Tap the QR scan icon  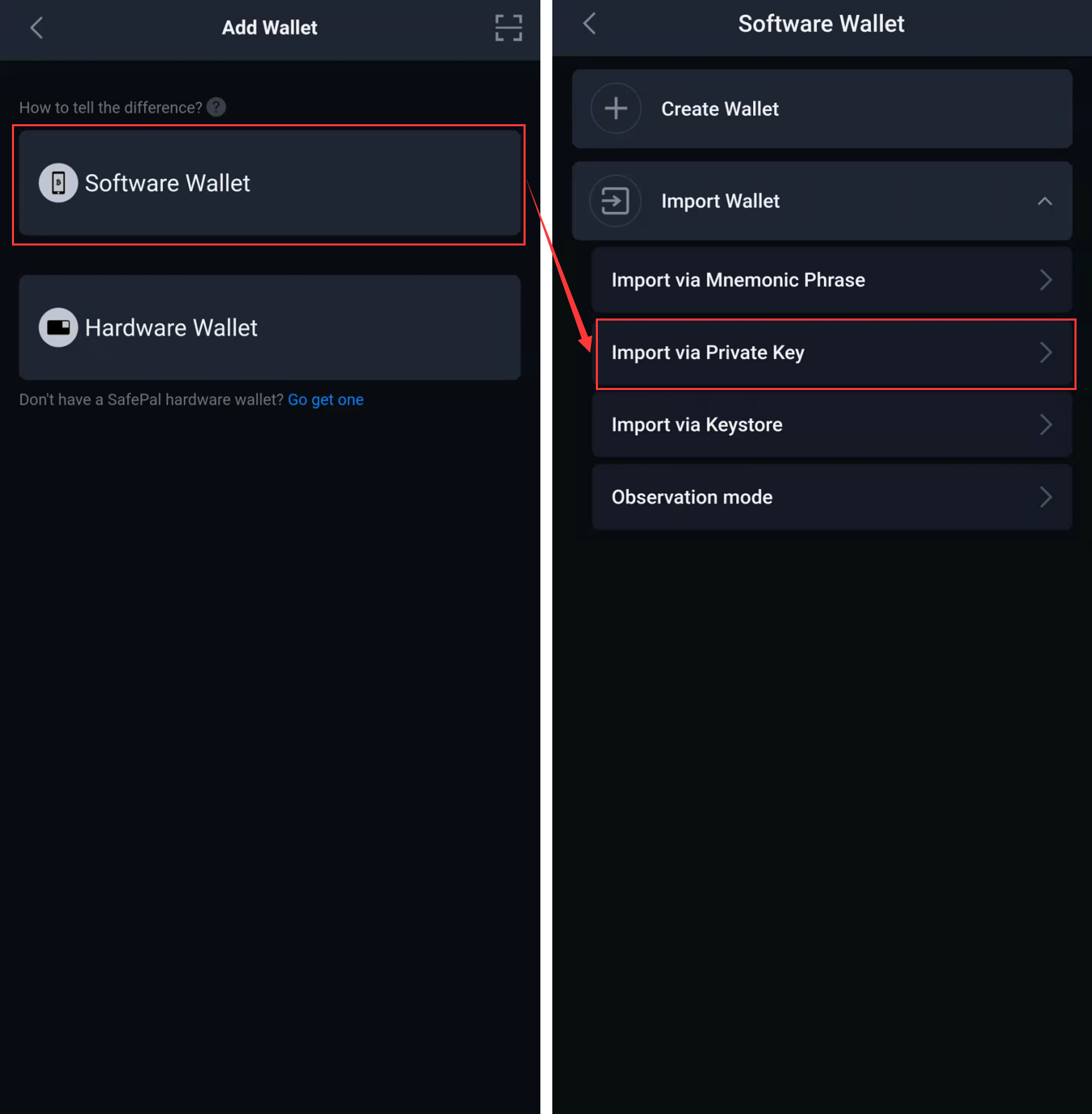508,28
